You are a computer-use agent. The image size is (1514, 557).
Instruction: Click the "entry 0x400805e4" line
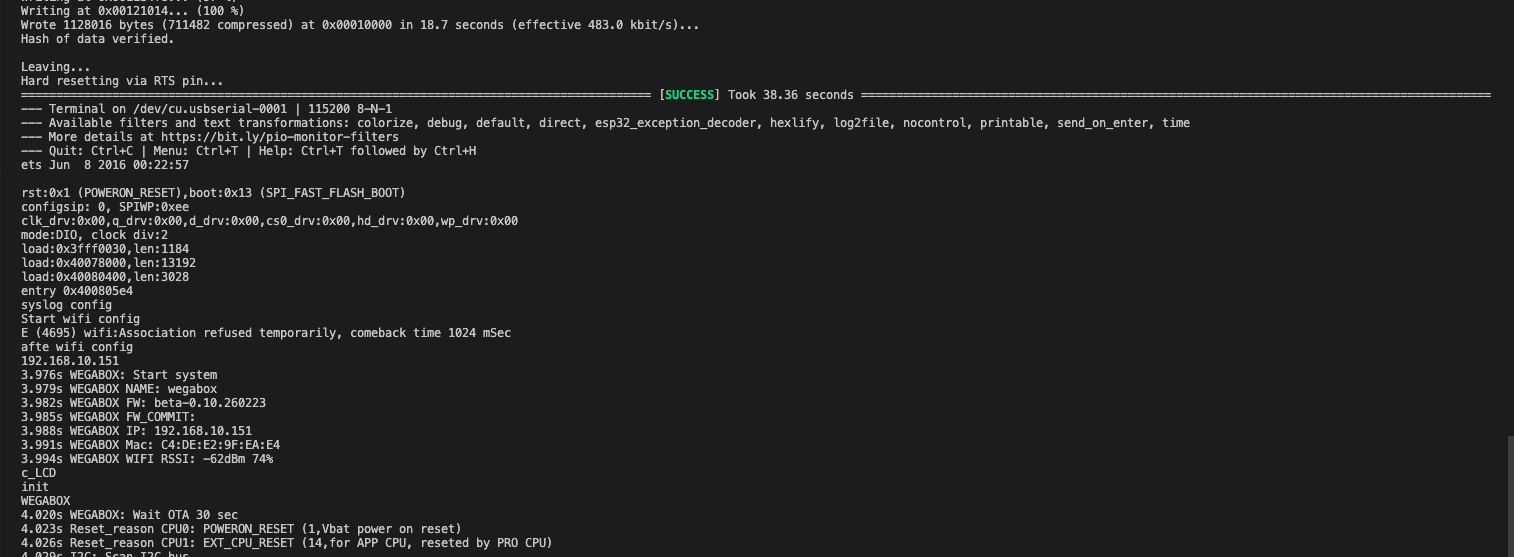[x=76, y=291]
